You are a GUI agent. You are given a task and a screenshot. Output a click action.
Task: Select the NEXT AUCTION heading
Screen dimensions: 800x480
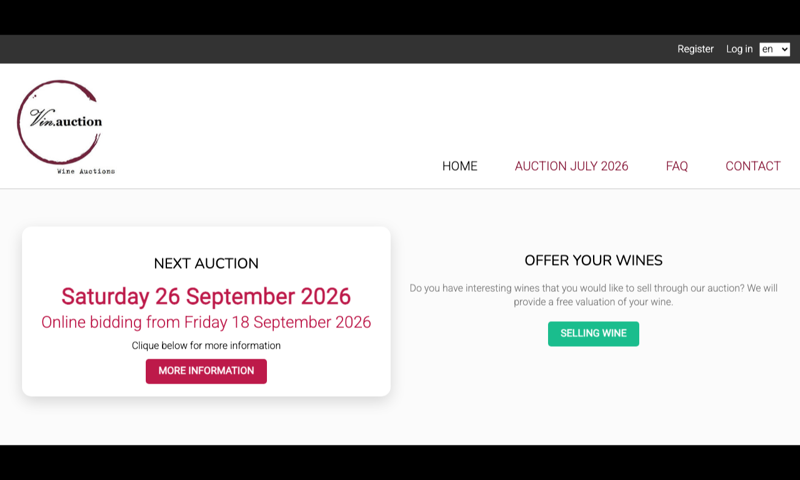[206, 263]
